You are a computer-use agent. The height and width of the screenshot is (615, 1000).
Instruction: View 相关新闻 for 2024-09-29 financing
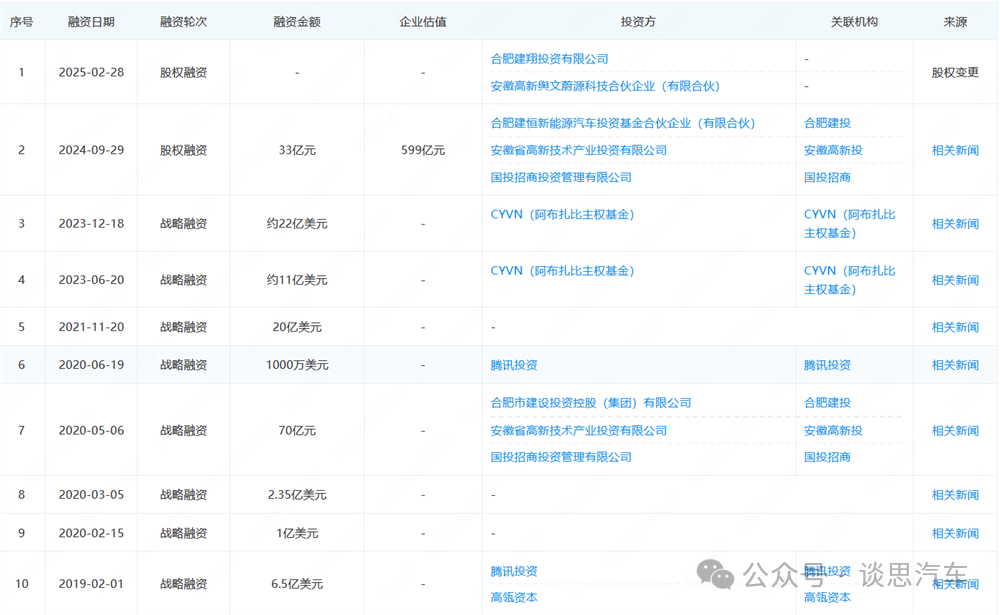pos(955,151)
